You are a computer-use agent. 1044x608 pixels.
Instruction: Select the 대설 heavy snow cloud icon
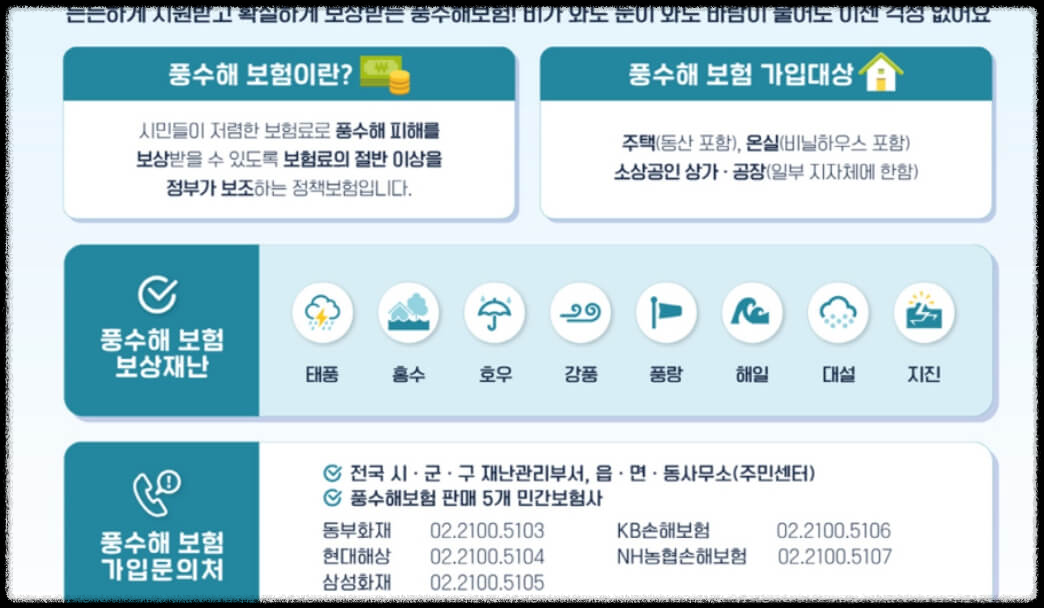[x=838, y=315]
